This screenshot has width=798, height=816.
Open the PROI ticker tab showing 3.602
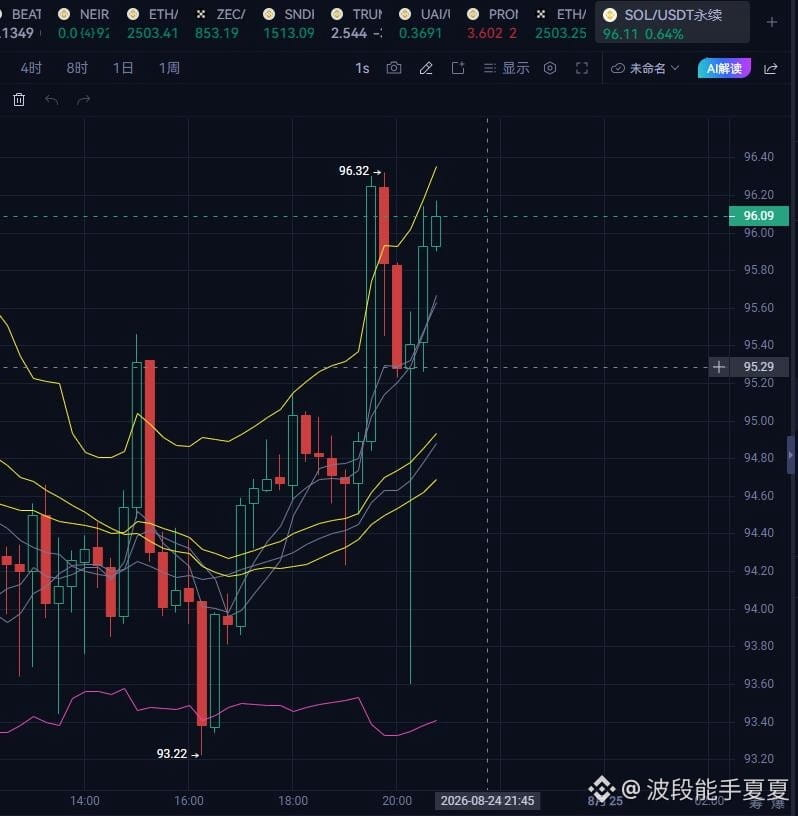pyautogui.click(x=492, y=23)
